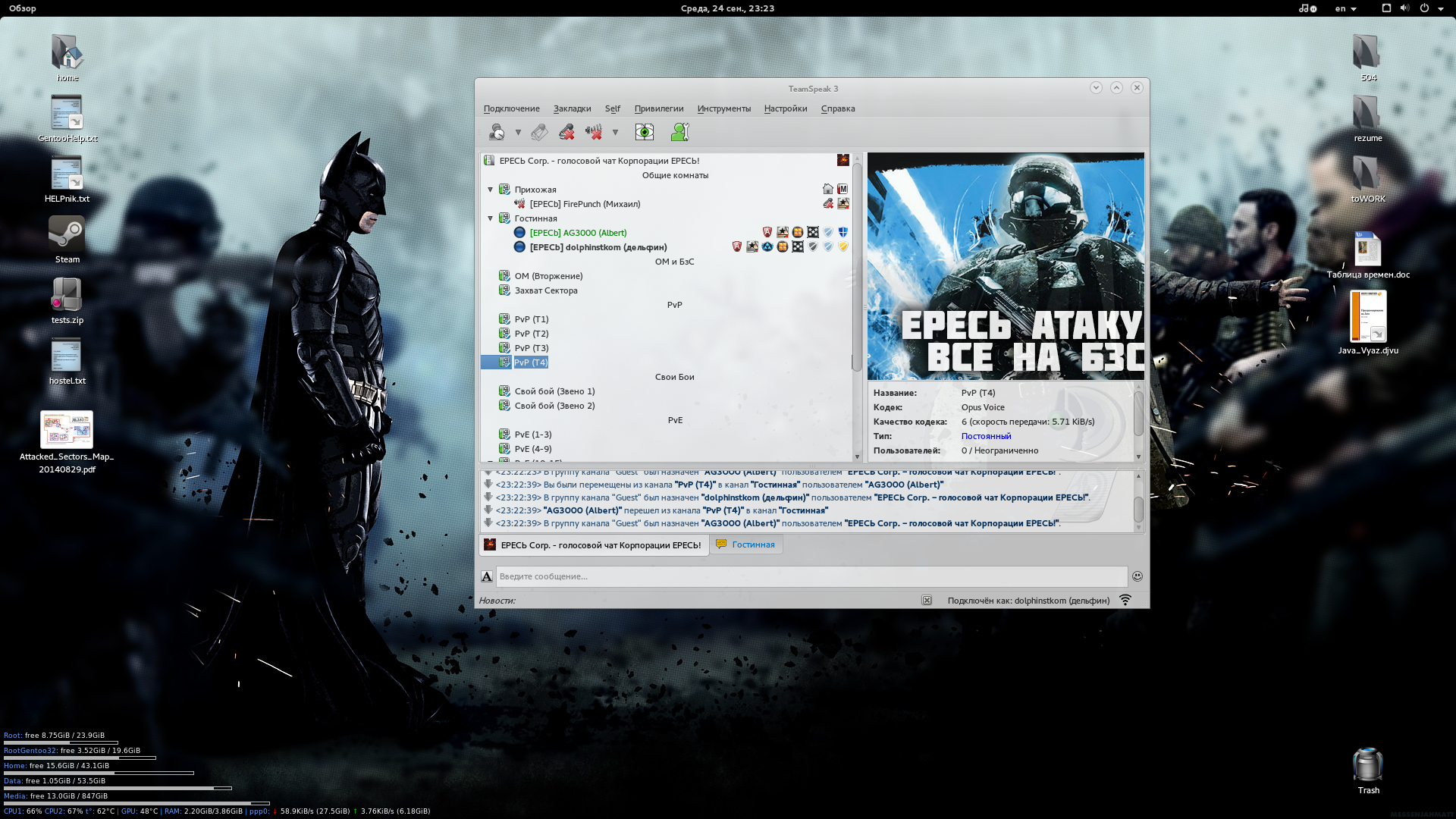Screen dimensions: 1456x819
Task: Close the news ticker with the X icon
Action: (927, 601)
